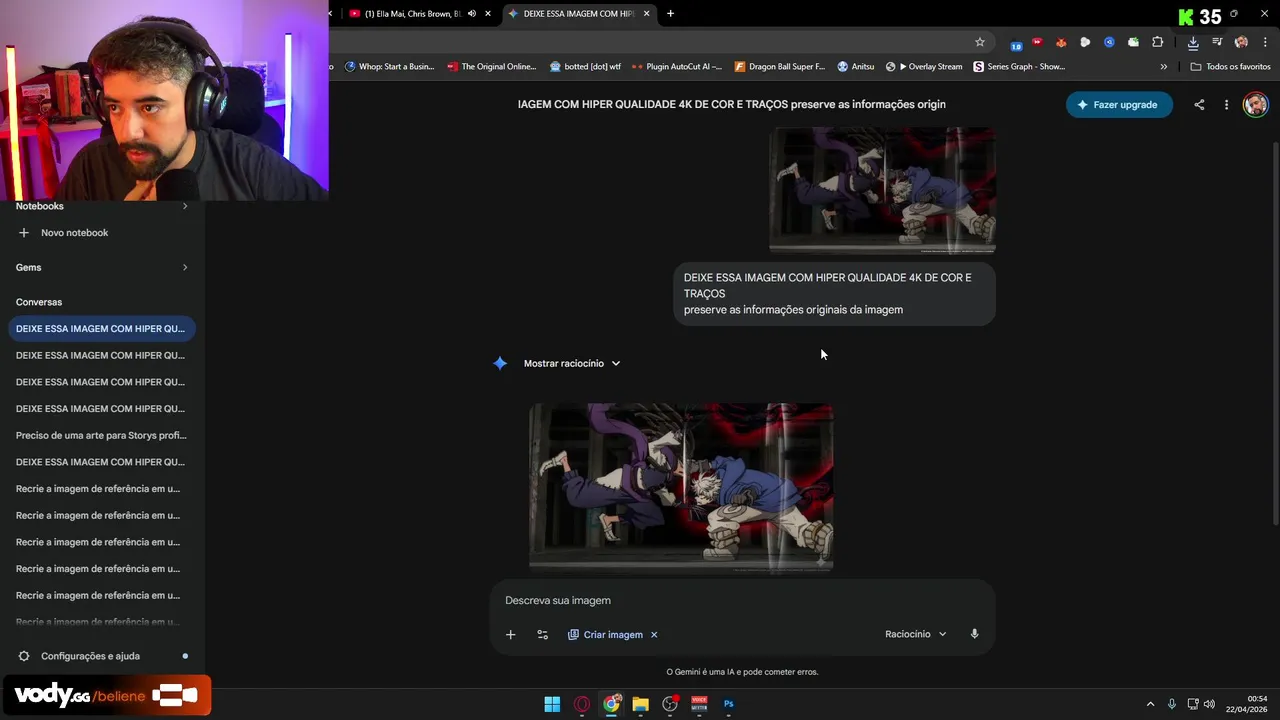Click the Chrome profile avatar in toolbar

pyautogui.click(x=1241, y=42)
